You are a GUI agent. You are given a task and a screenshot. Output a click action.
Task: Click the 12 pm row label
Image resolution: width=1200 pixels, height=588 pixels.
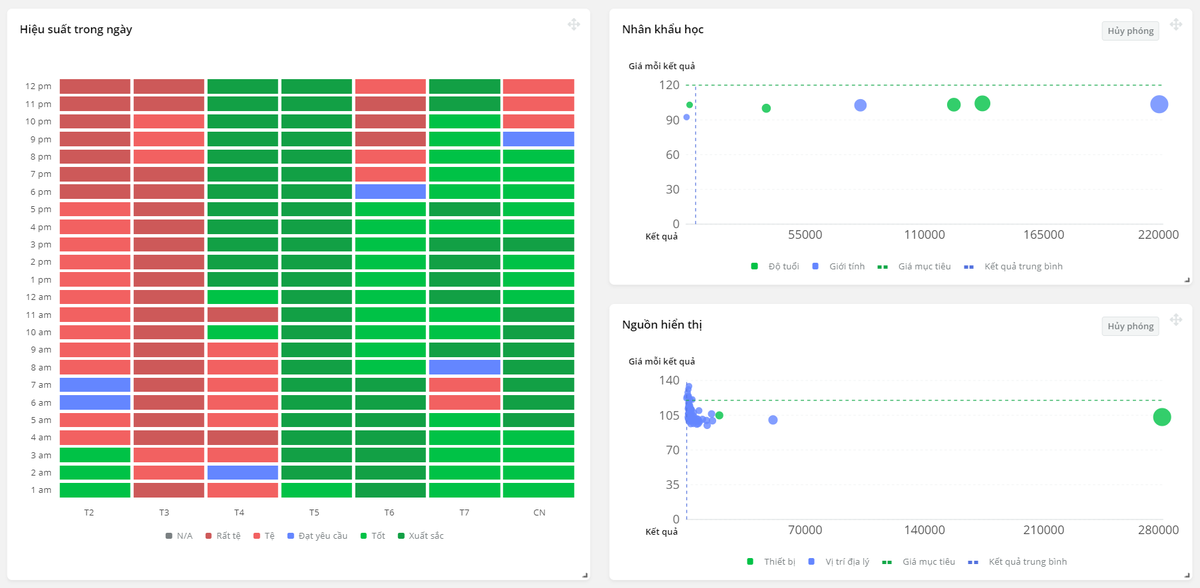coord(38,86)
